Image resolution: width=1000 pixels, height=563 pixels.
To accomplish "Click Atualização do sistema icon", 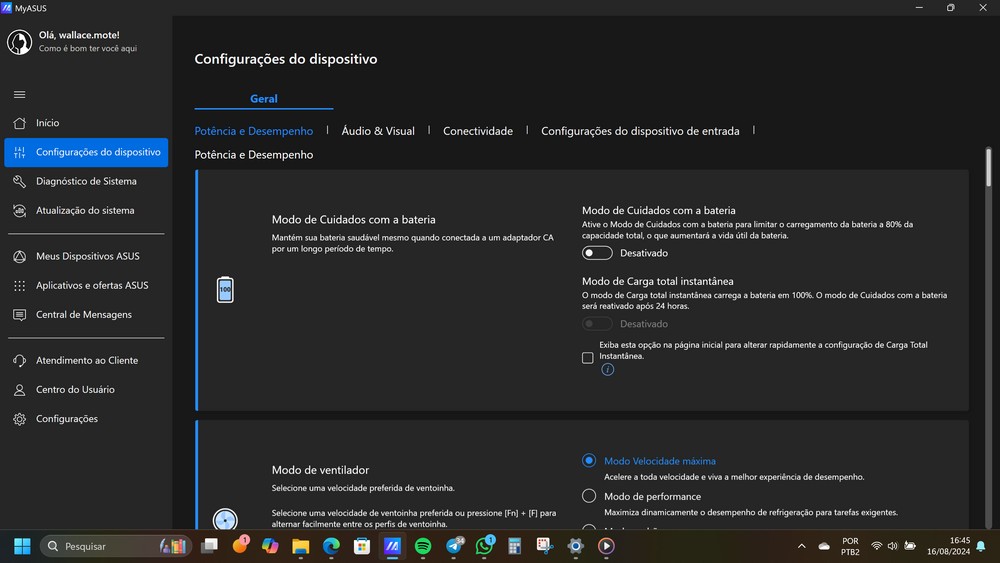I will (x=19, y=211).
